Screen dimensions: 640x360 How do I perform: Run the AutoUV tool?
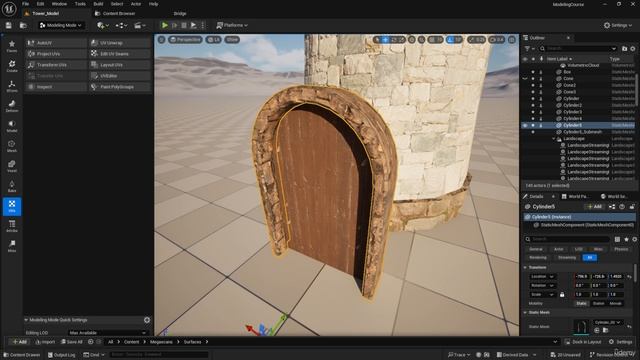click(x=56, y=43)
